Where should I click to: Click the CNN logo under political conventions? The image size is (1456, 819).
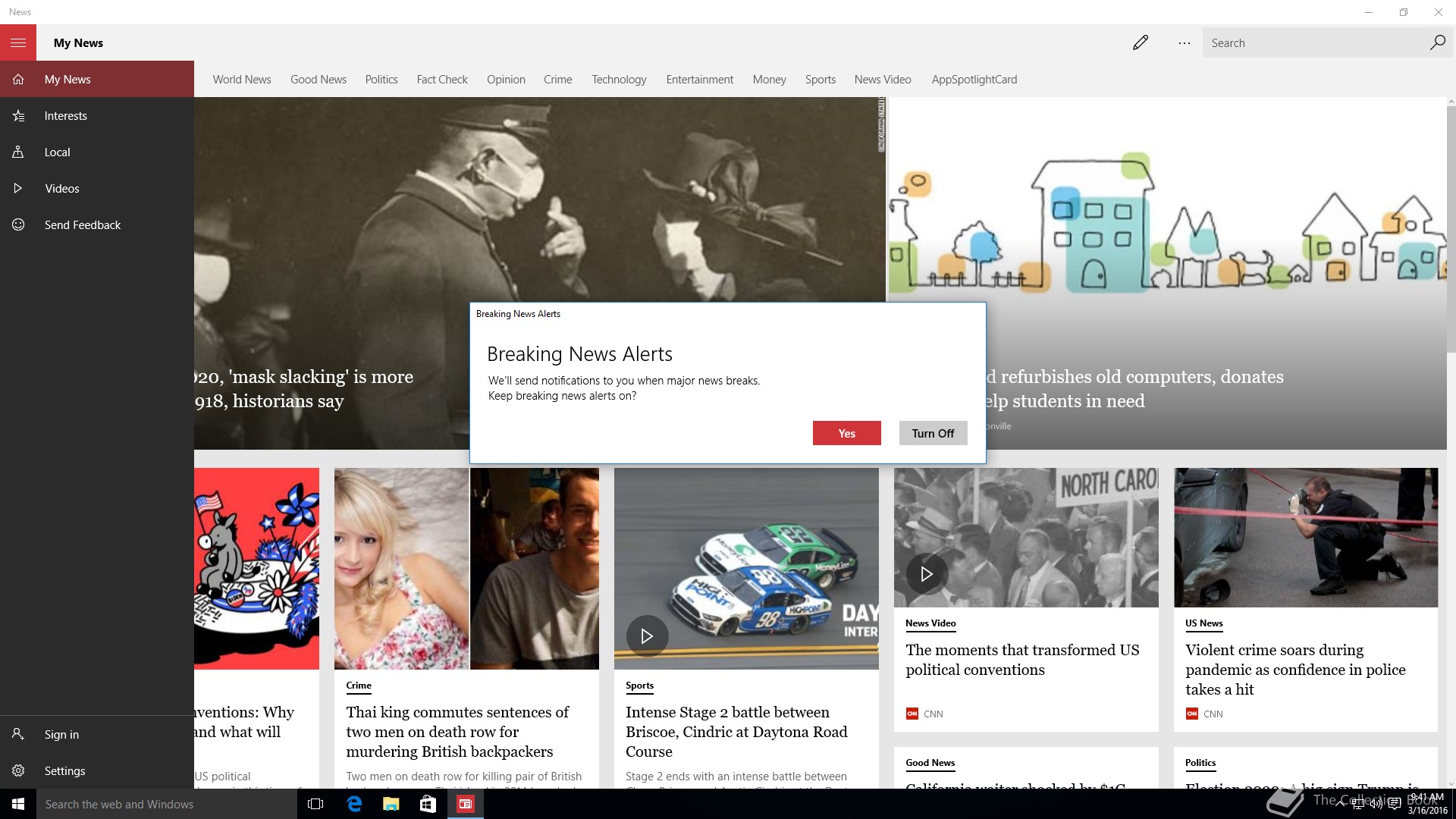tap(912, 714)
